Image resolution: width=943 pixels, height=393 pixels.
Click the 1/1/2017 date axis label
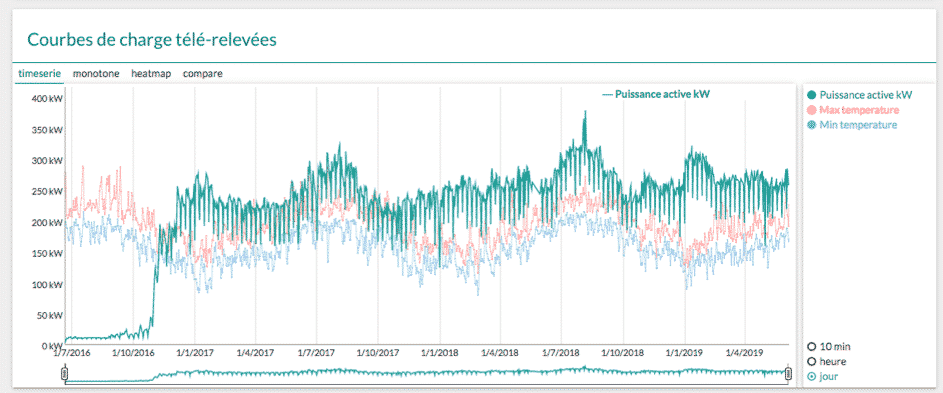click(x=194, y=352)
